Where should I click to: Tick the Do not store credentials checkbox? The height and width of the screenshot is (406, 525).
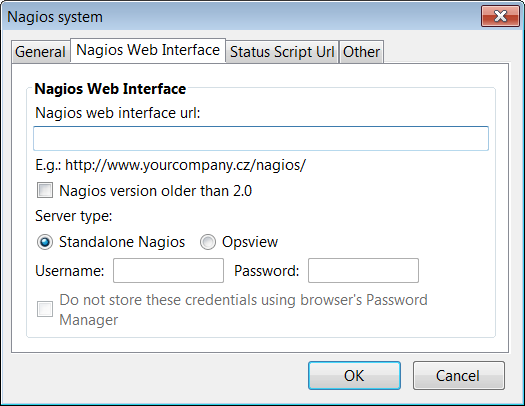tap(45, 309)
